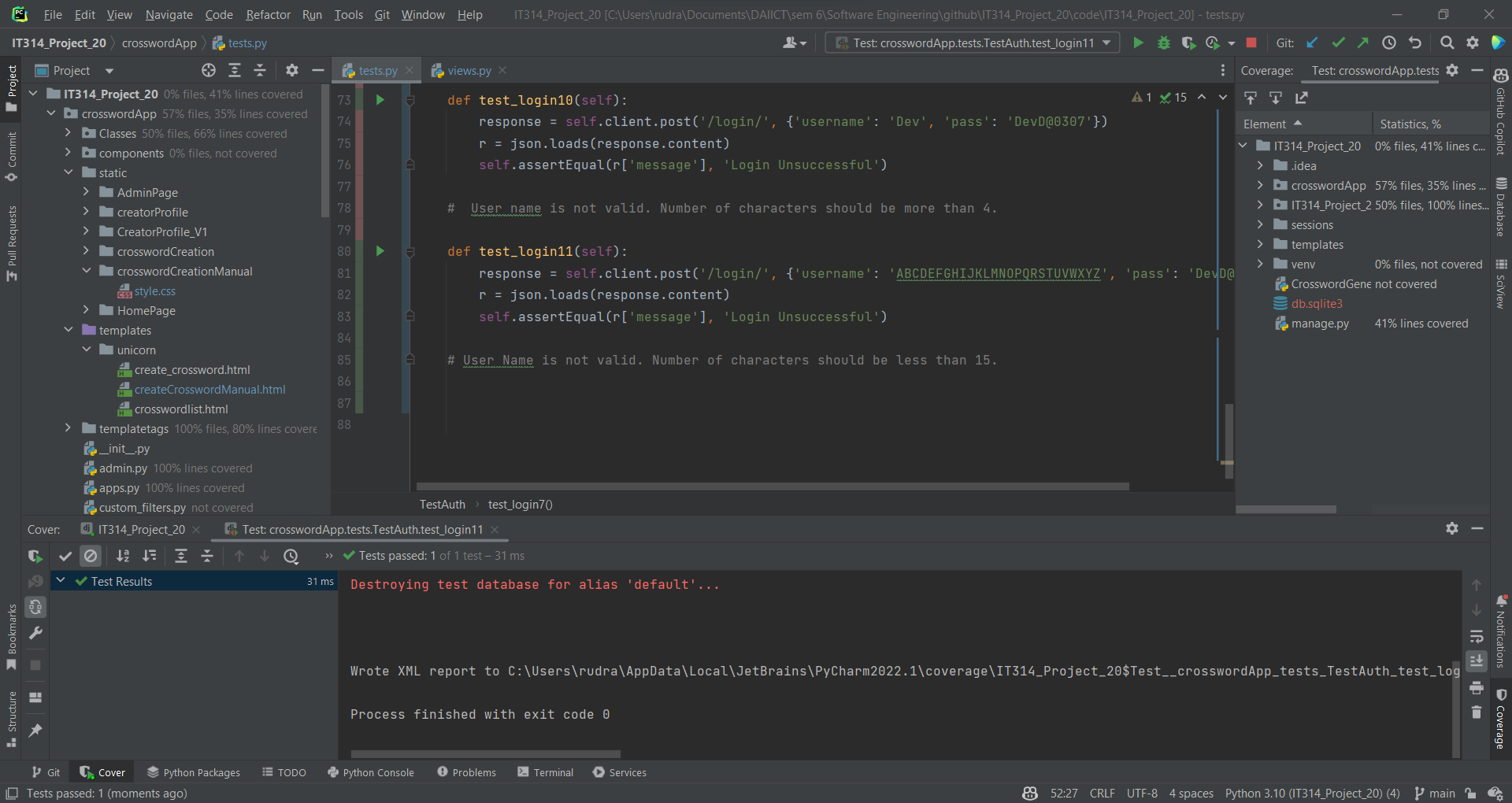Switch to the views.py editor tab
Screen dimensions: 1512x803
click(469, 70)
